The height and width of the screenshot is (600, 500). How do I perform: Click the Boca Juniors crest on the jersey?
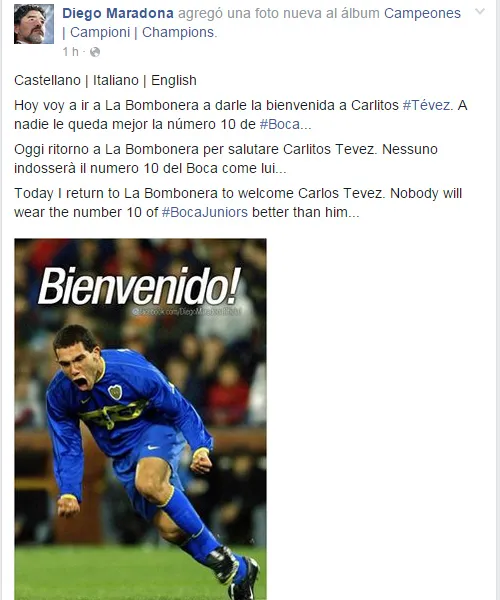[x=115, y=392]
